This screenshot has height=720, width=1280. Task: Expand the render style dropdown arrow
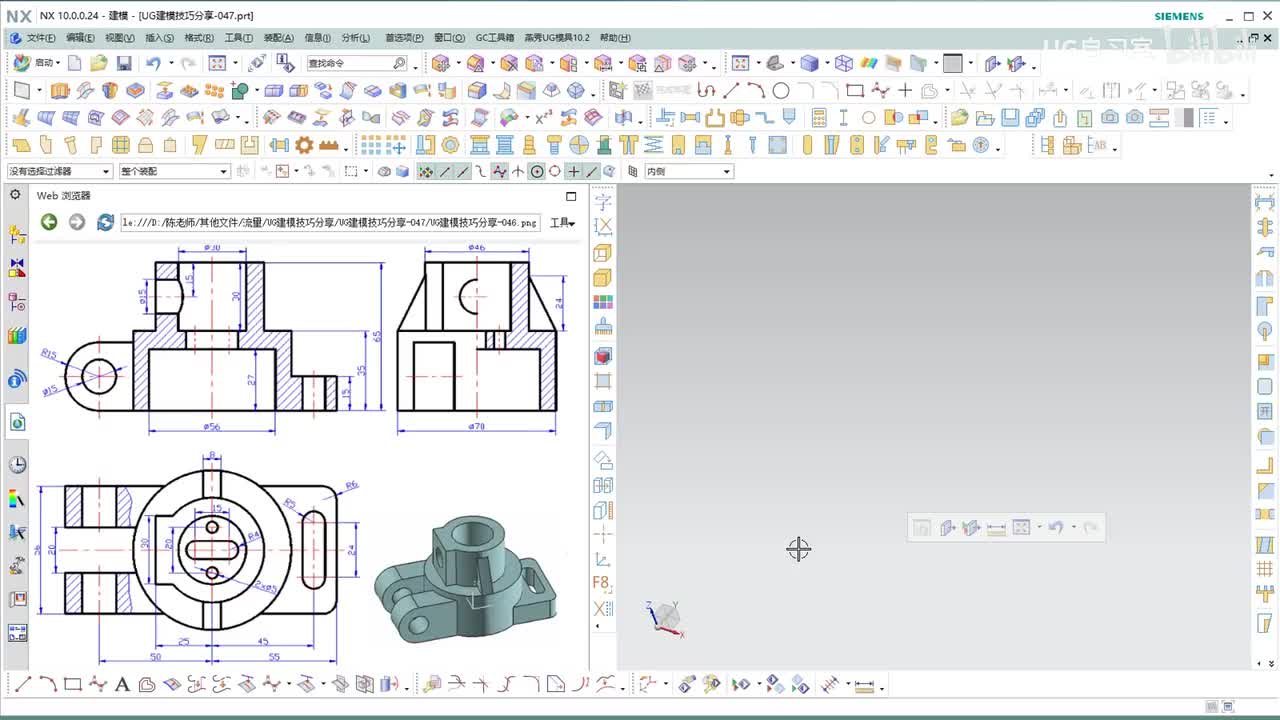[x=826, y=63]
